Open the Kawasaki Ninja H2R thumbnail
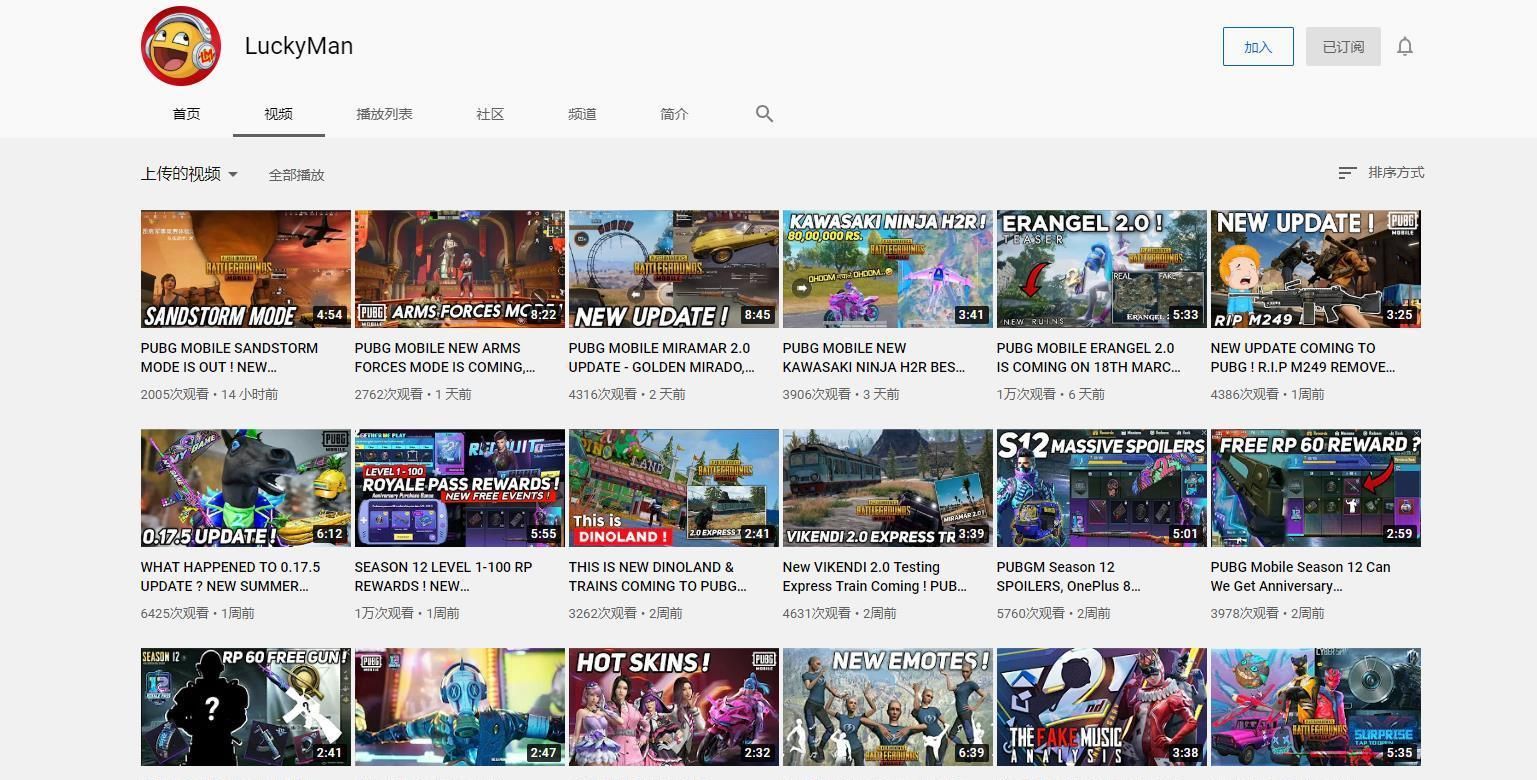Image resolution: width=1537 pixels, height=780 pixels. [888, 269]
